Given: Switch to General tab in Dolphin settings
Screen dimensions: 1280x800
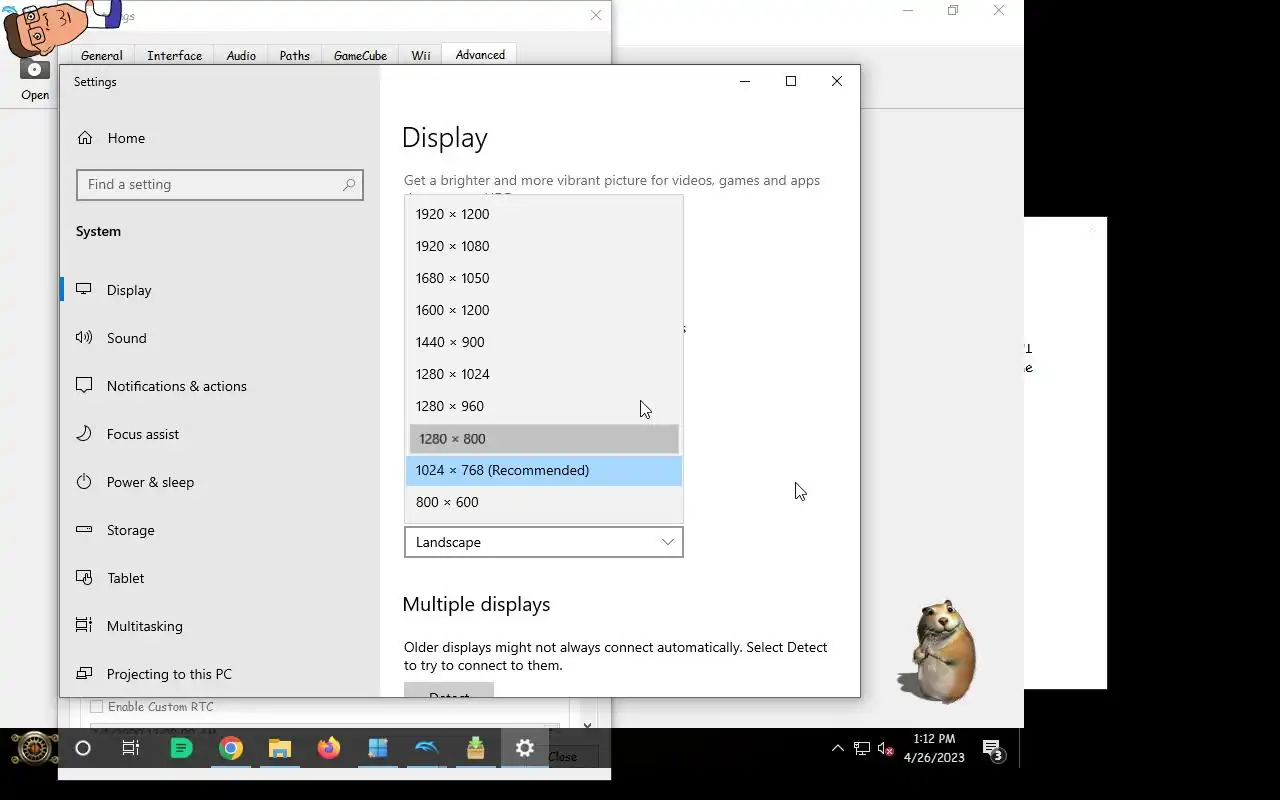Looking at the screenshot, I should (x=102, y=56).
